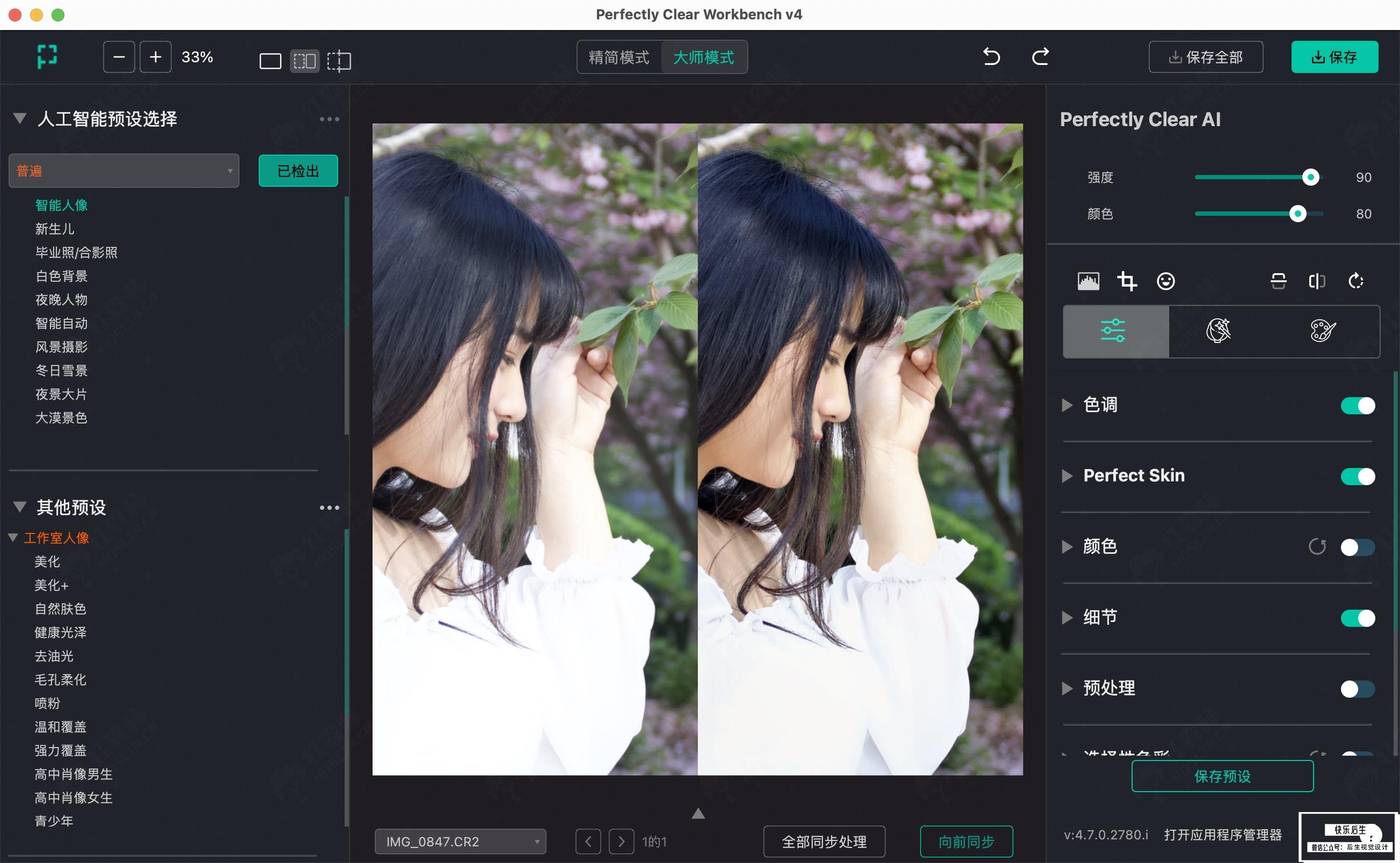Open the IMG_0847.CR2 file dropdown
Image resolution: width=1400 pixels, height=863 pixels.
click(x=460, y=842)
